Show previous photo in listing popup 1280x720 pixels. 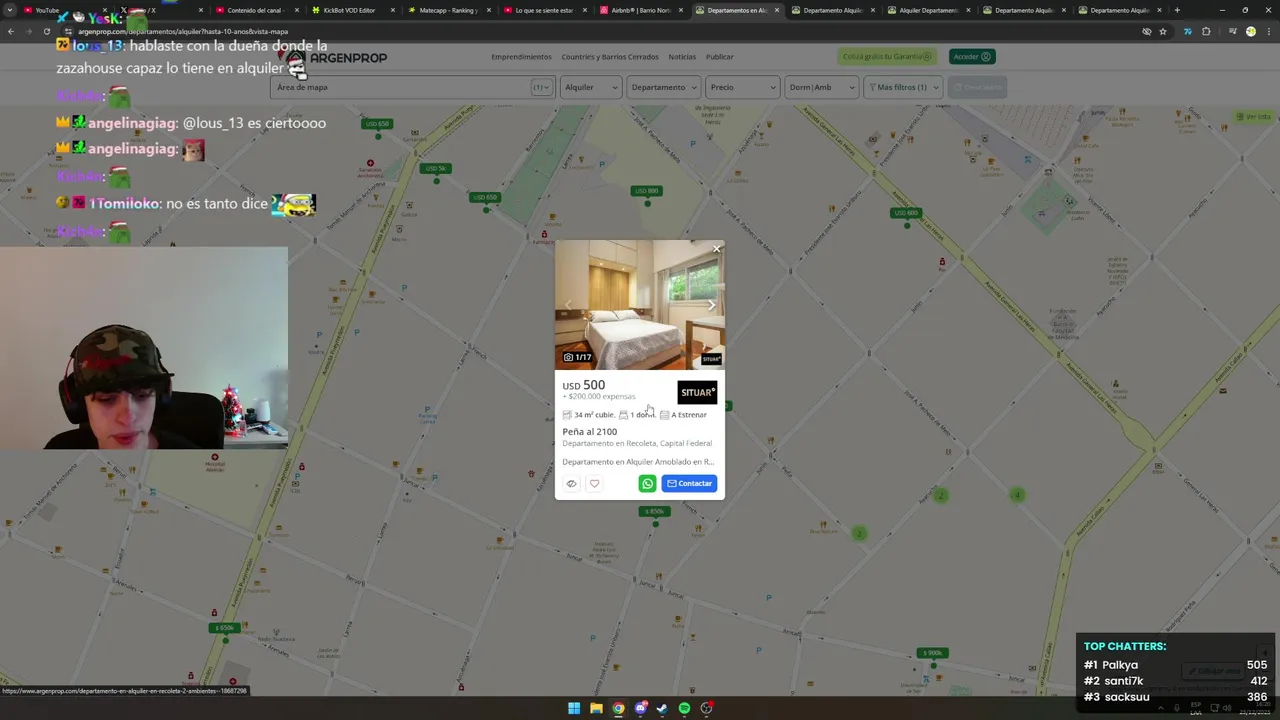(568, 305)
